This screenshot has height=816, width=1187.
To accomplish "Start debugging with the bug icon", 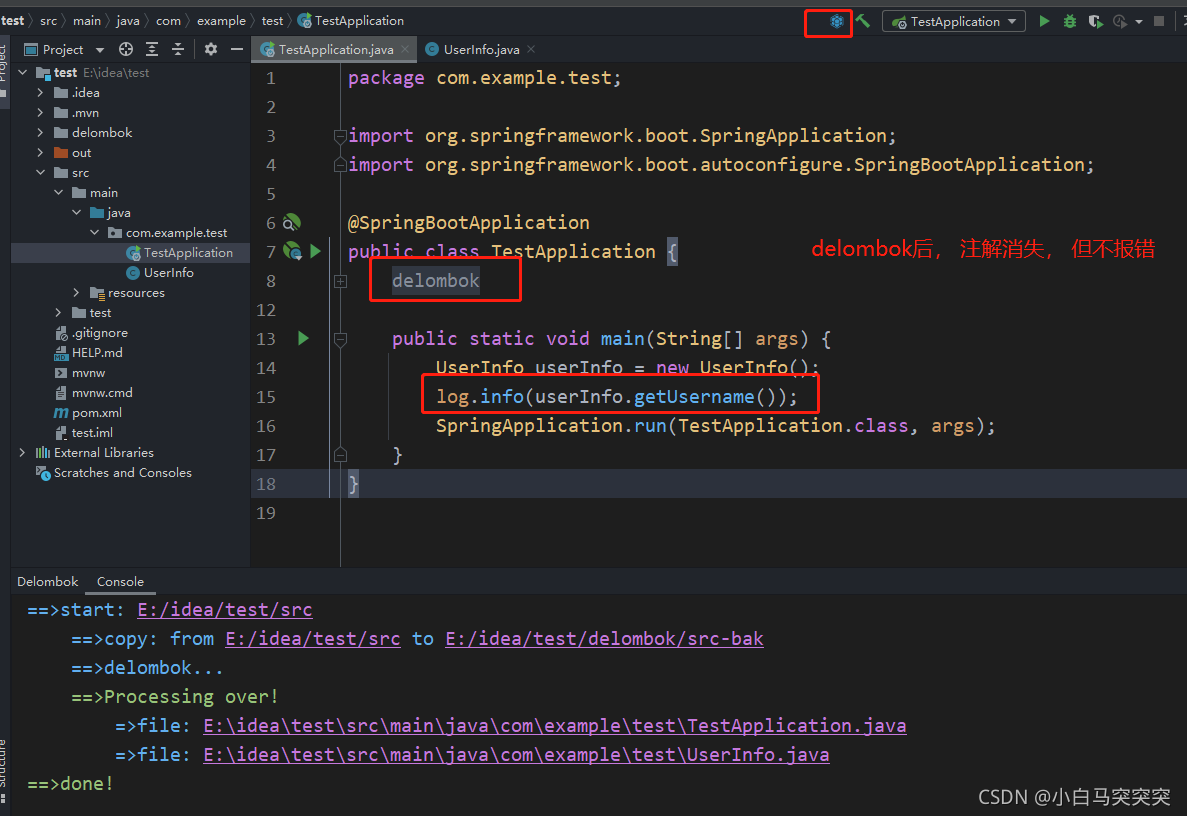I will tap(1070, 21).
